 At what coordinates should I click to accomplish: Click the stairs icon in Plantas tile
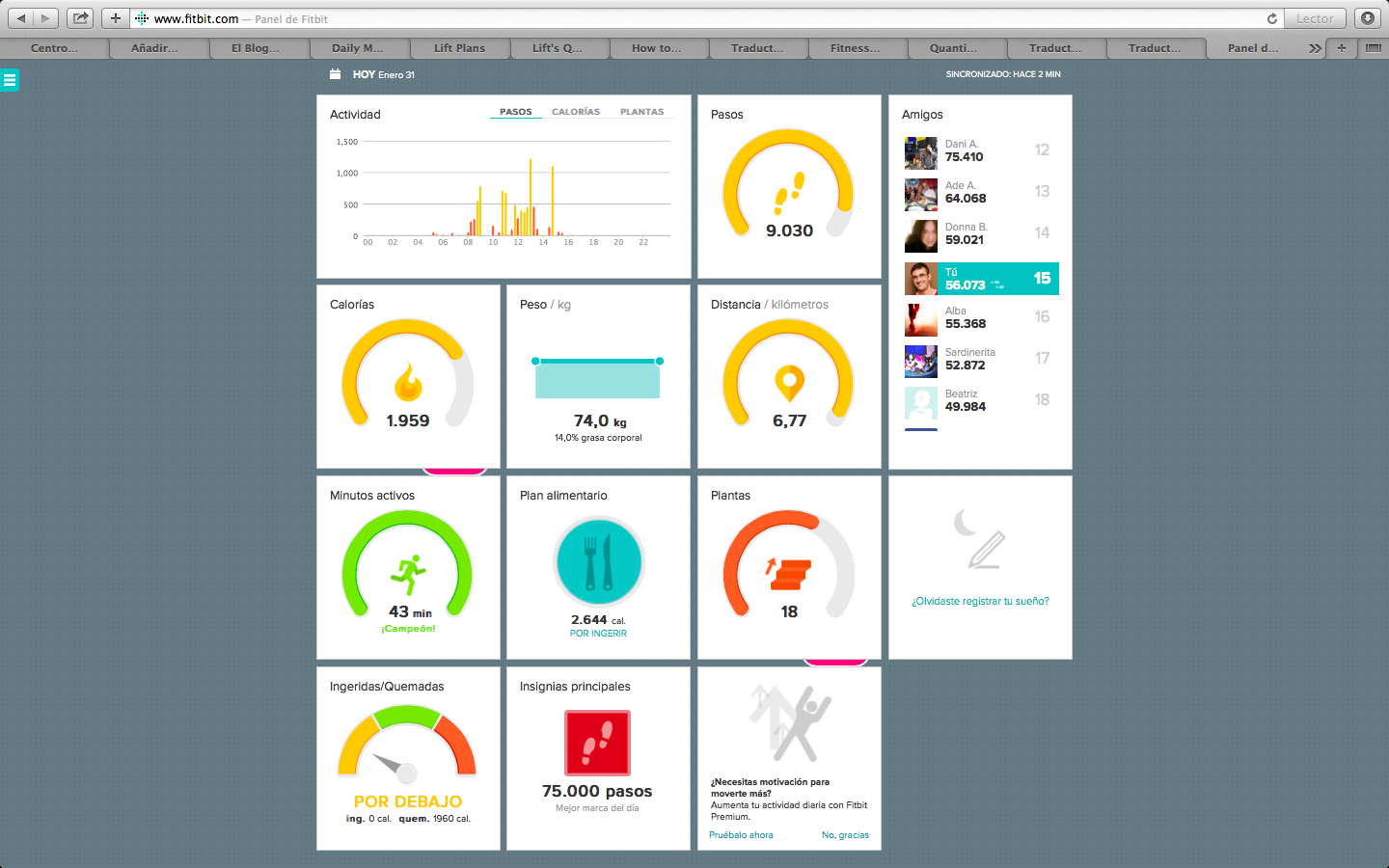(x=789, y=573)
